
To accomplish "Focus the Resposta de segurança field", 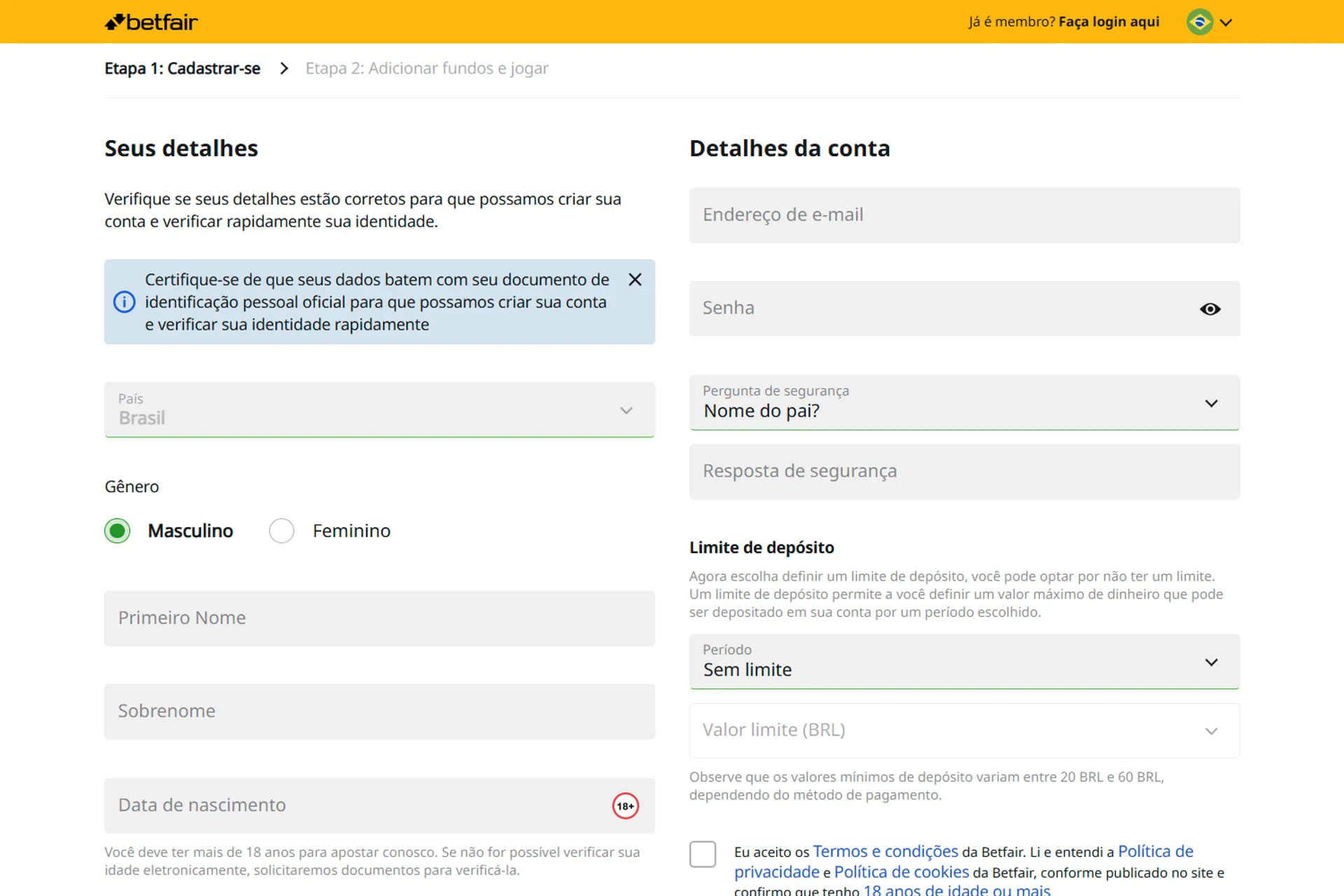I will (964, 471).
